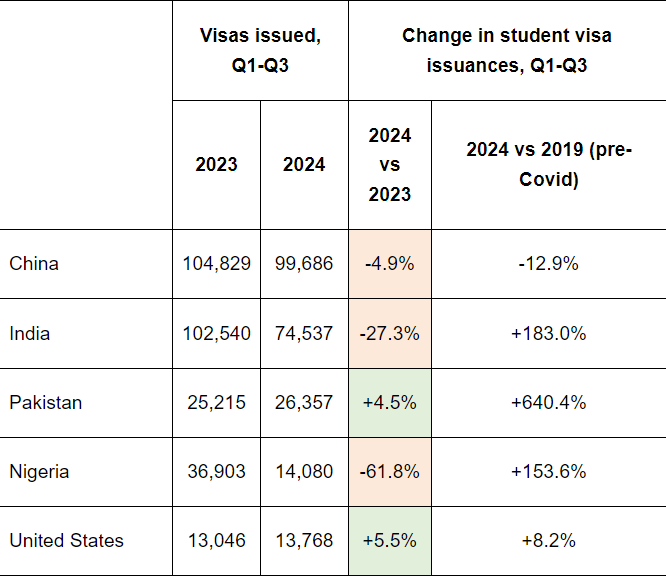666x576 pixels.
Task: Select United States 2023 value 13,046
Action: 217,541
